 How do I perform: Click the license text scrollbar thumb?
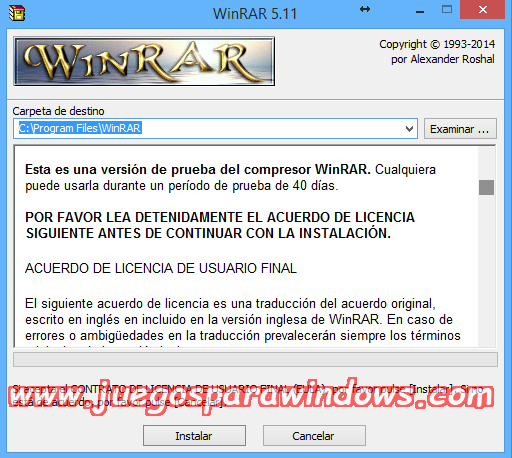coord(486,187)
